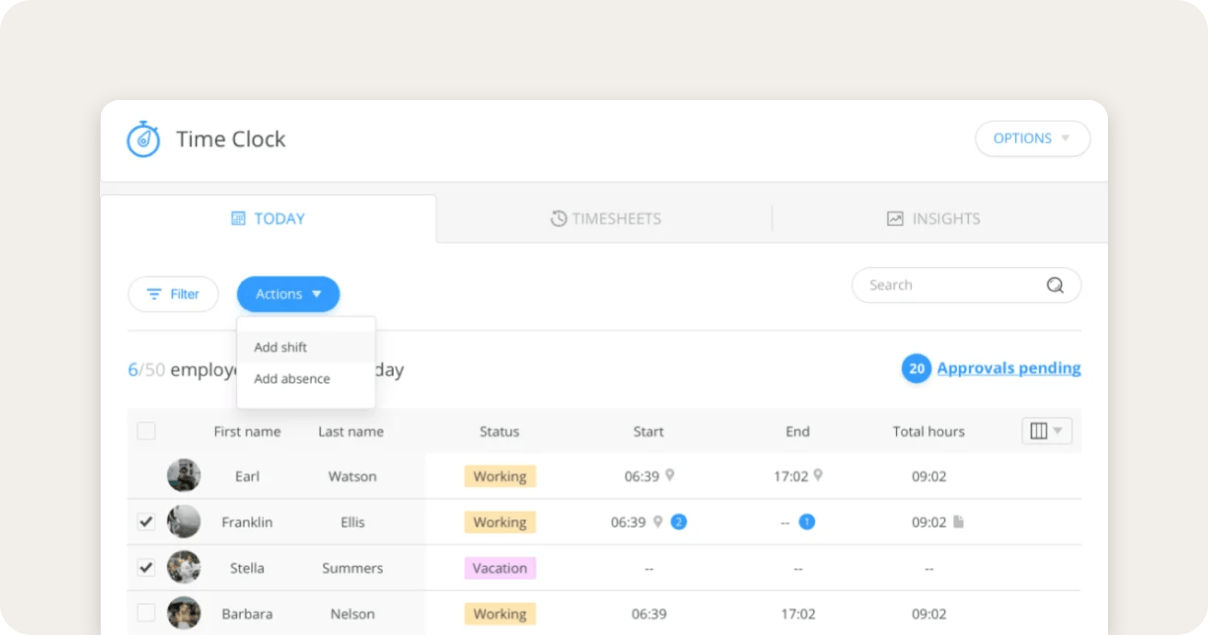Click the blue 2 badge in Franklin's start cell
The width and height of the screenshot is (1208, 635).
pos(679,522)
